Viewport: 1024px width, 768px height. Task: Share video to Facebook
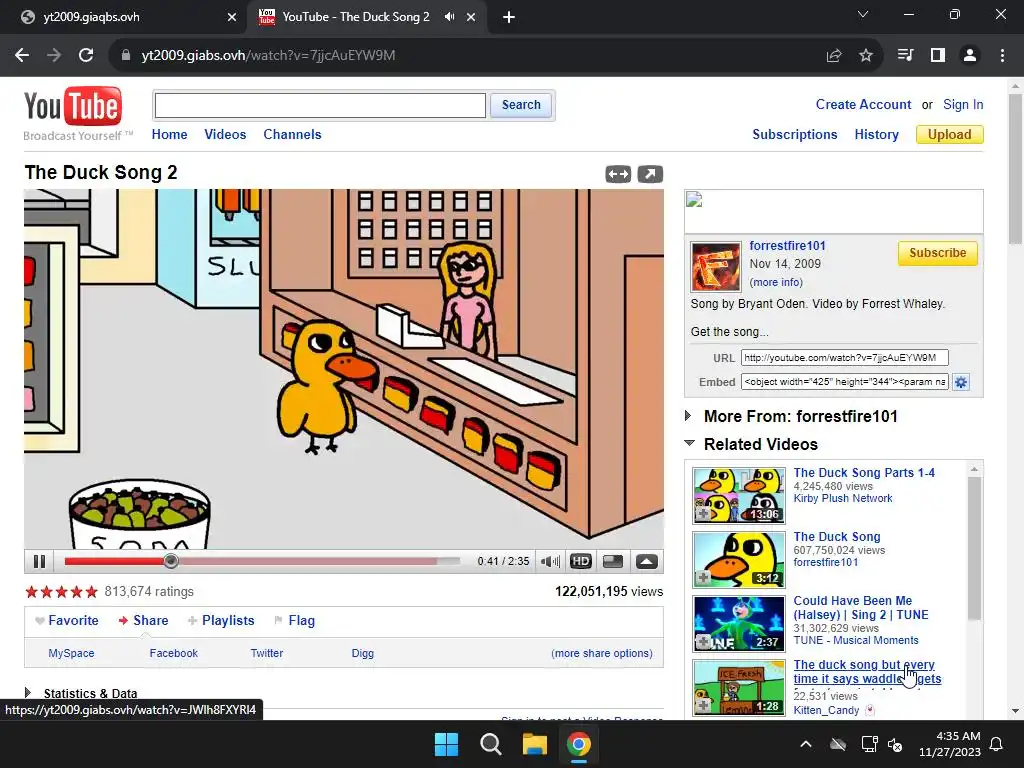(174, 653)
